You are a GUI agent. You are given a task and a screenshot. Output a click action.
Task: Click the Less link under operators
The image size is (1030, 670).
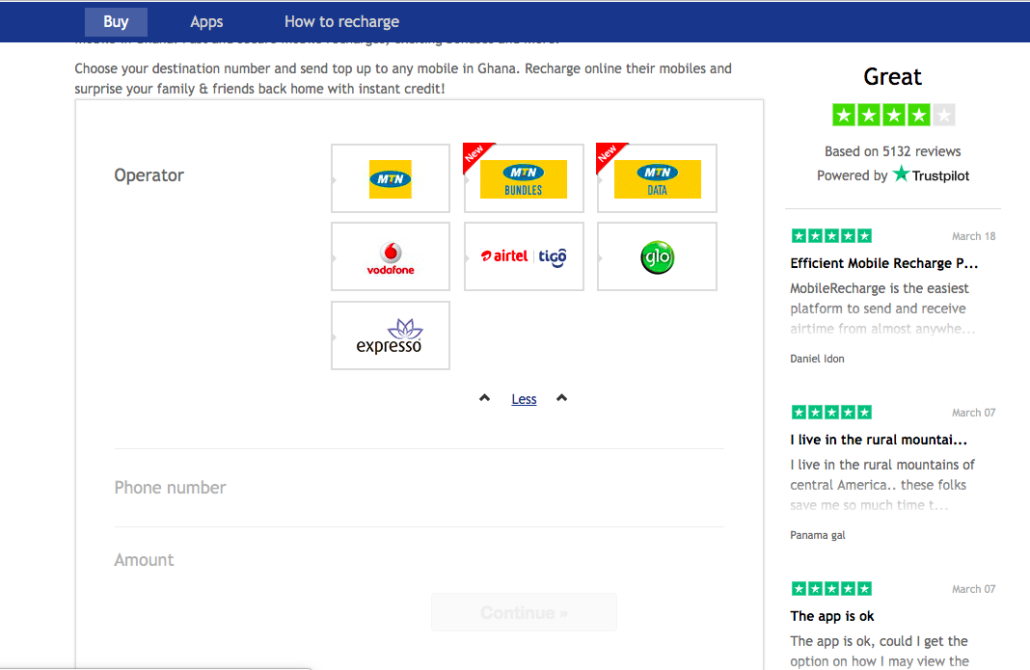(524, 399)
